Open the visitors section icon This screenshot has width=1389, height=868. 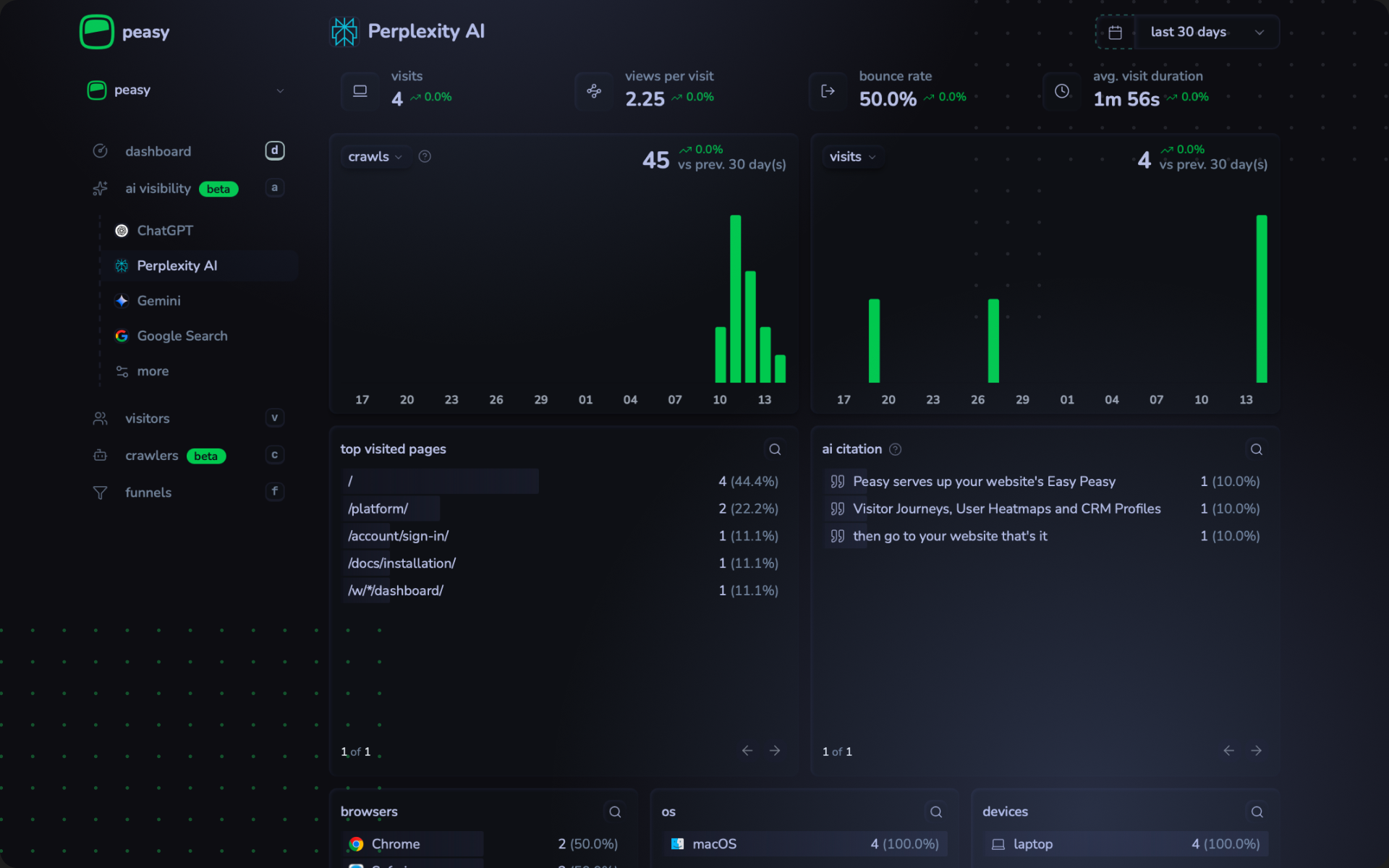pyautogui.click(x=101, y=418)
